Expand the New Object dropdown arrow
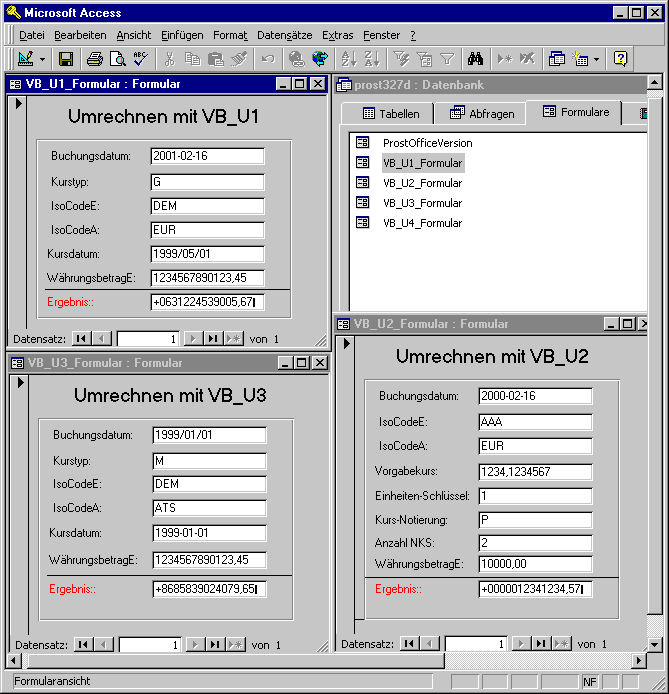The width and height of the screenshot is (669, 694). (596, 59)
